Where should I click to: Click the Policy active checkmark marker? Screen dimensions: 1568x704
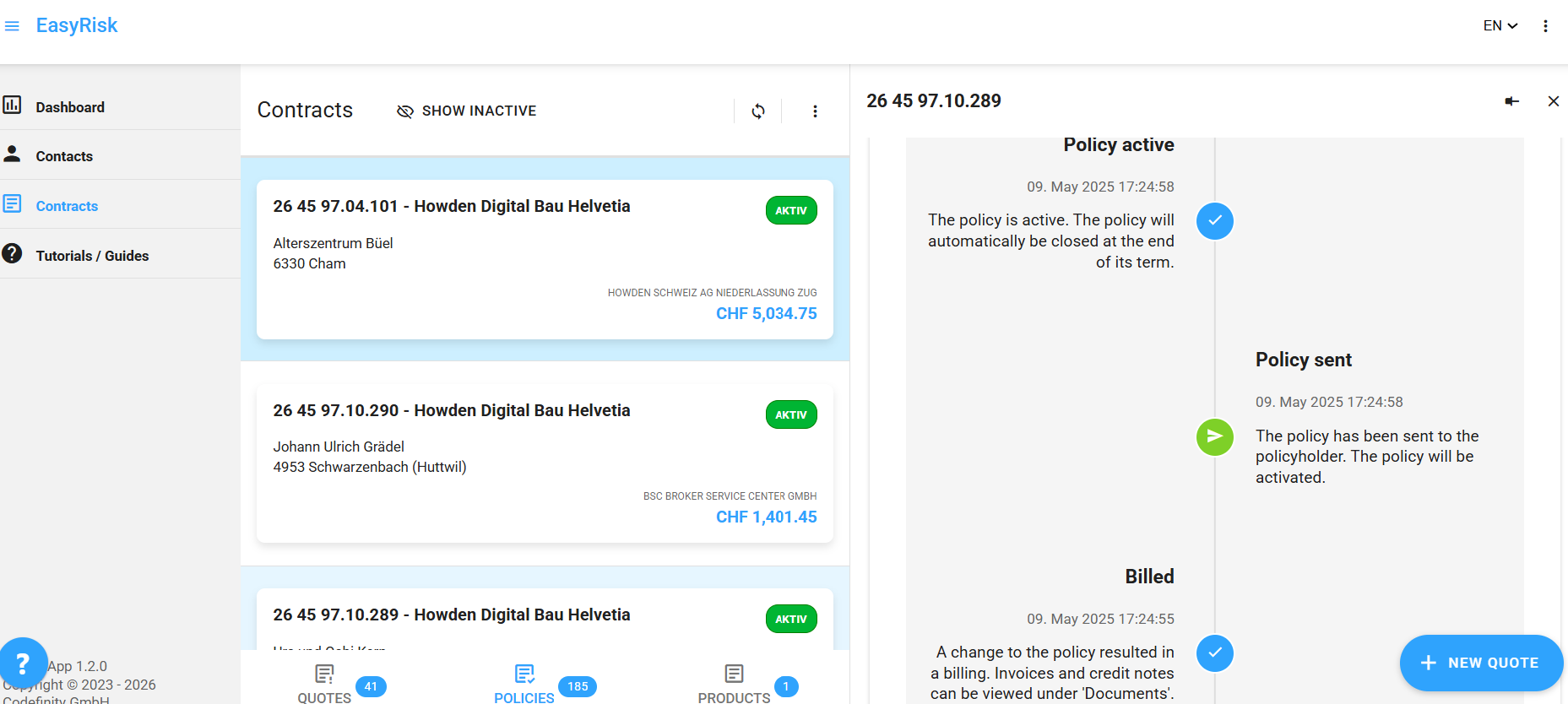click(x=1215, y=221)
